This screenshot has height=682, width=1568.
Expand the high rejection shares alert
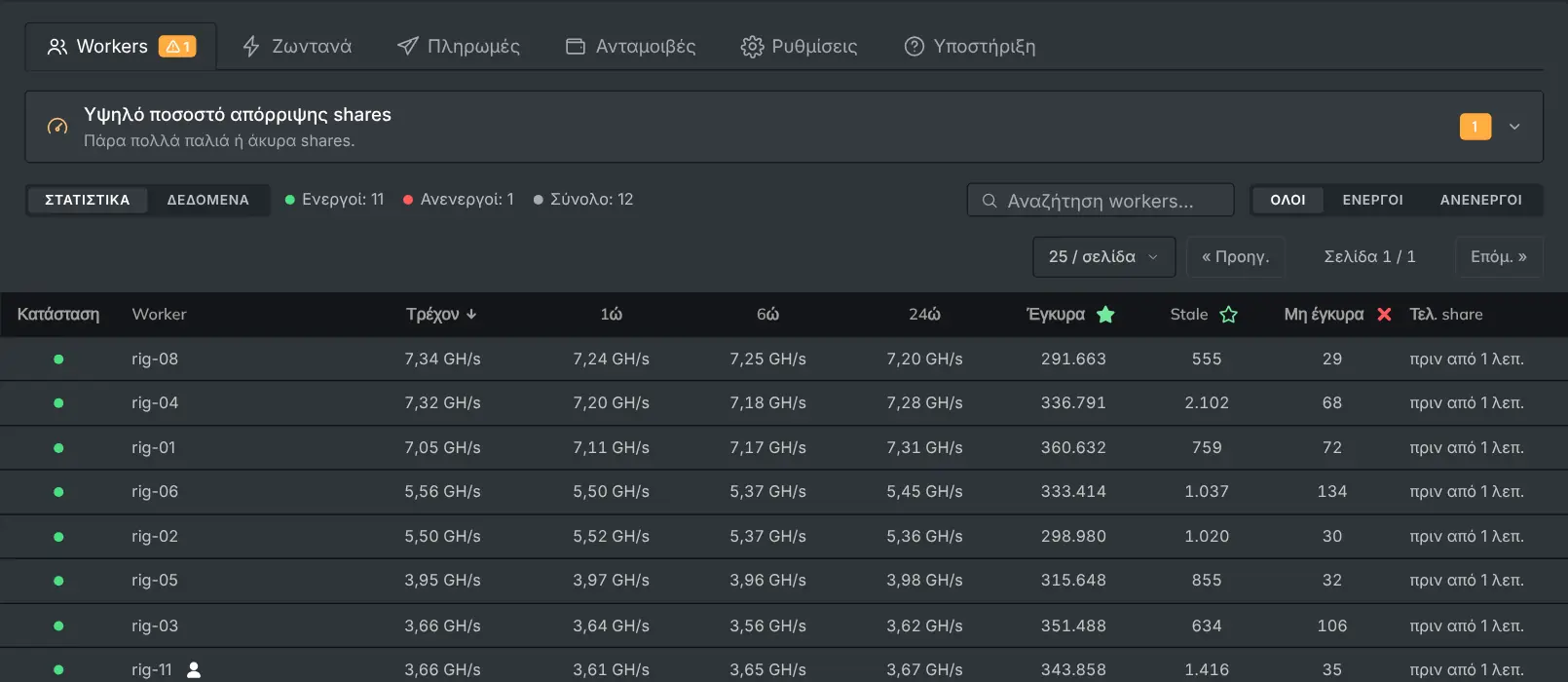(1514, 127)
